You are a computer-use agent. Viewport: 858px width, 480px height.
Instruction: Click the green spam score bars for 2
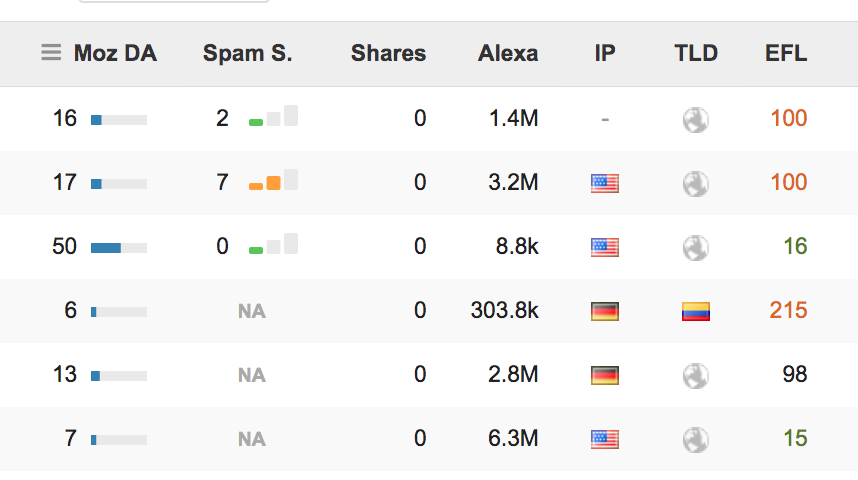pyautogui.click(x=273, y=116)
